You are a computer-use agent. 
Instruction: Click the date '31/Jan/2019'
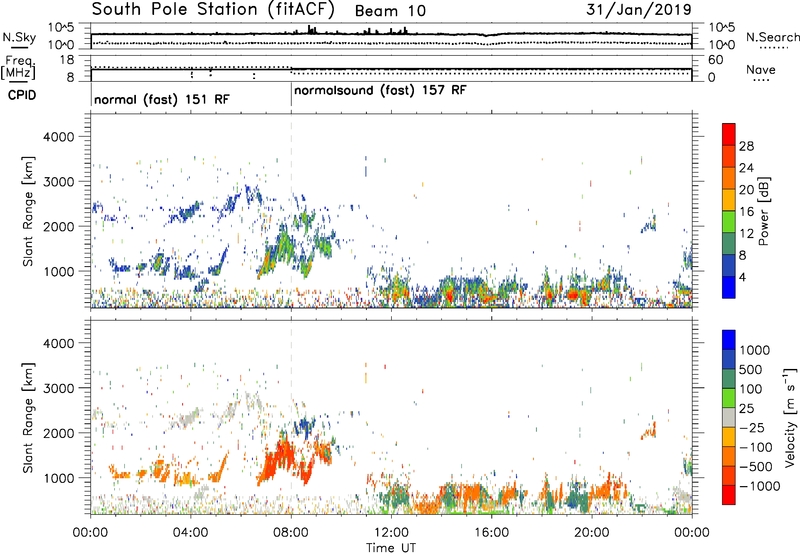pyautogui.click(x=639, y=9)
